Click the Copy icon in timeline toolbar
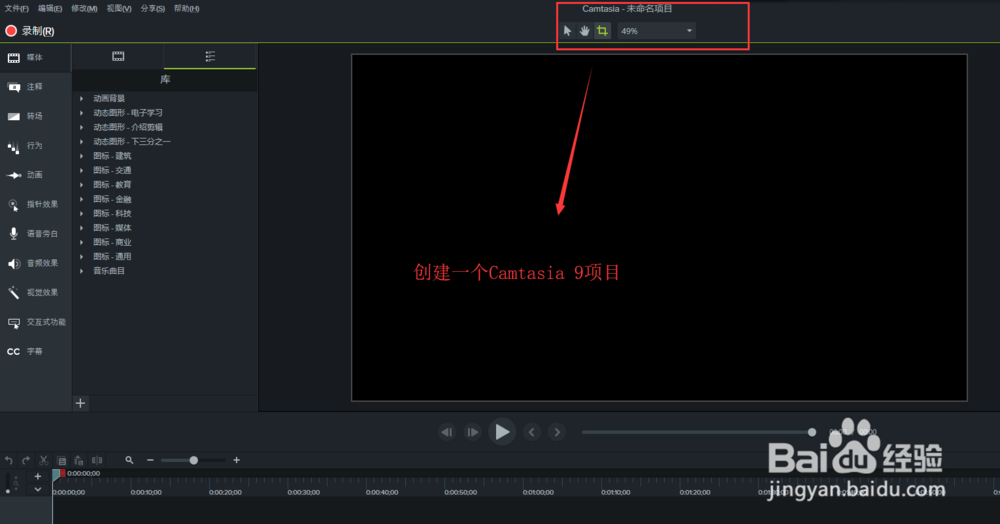1000x524 pixels. [62, 460]
